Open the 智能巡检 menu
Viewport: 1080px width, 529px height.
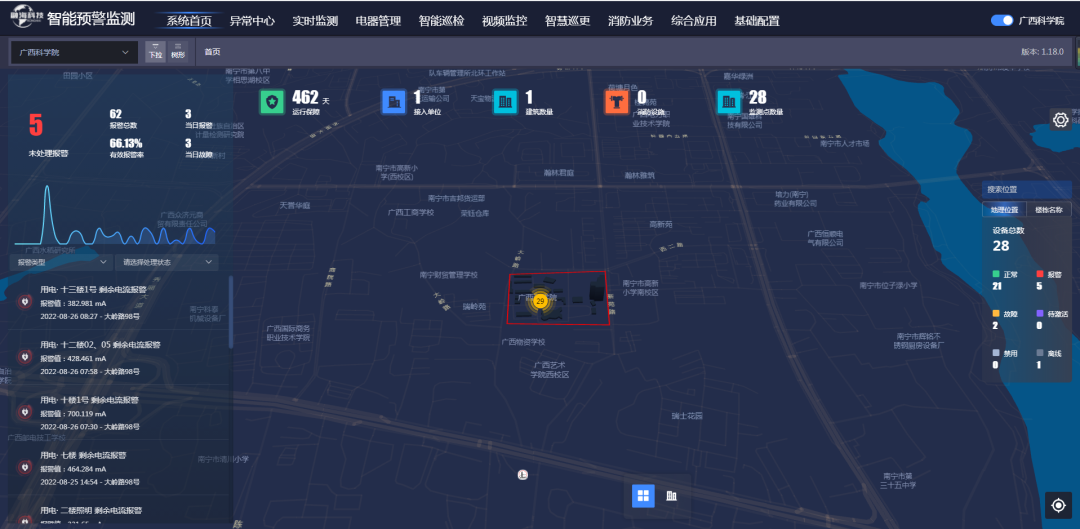442,21
